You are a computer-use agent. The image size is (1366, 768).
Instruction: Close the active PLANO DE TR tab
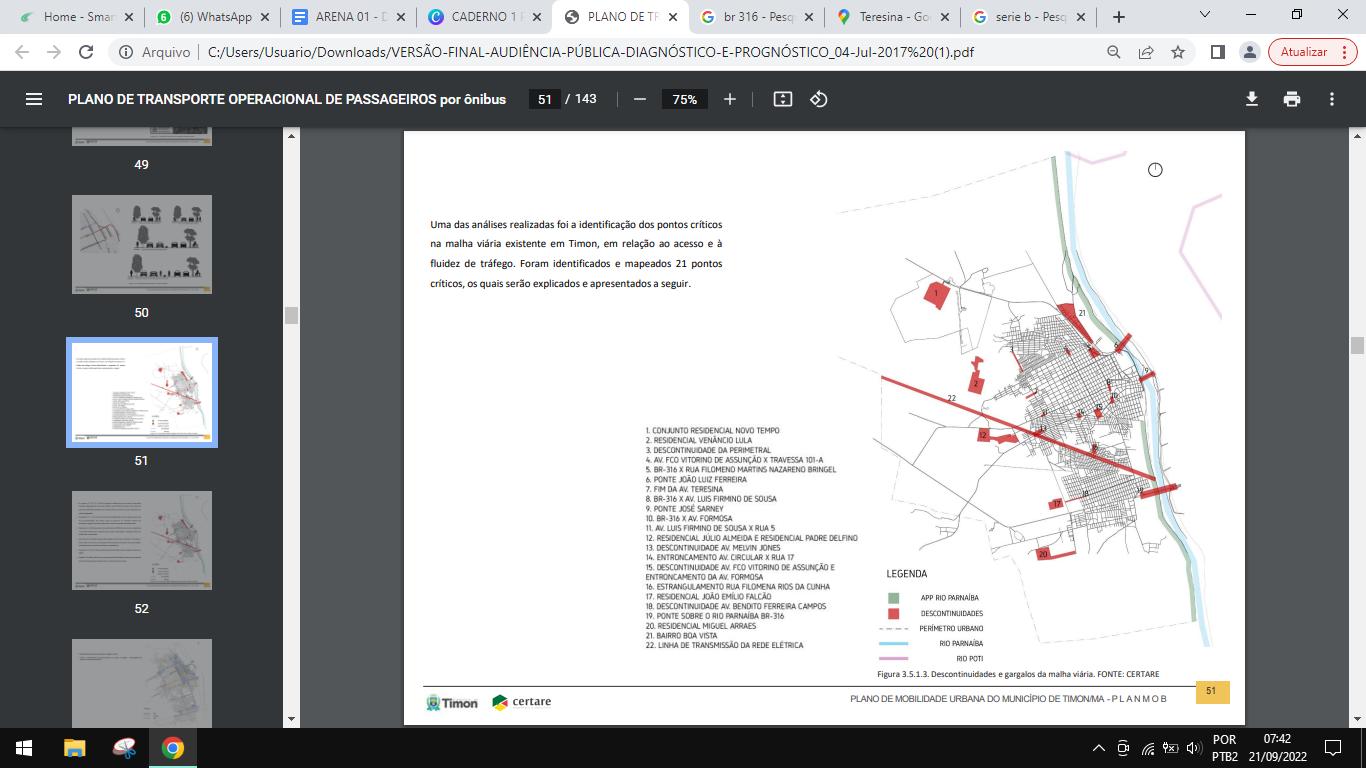tap(674, 17)
